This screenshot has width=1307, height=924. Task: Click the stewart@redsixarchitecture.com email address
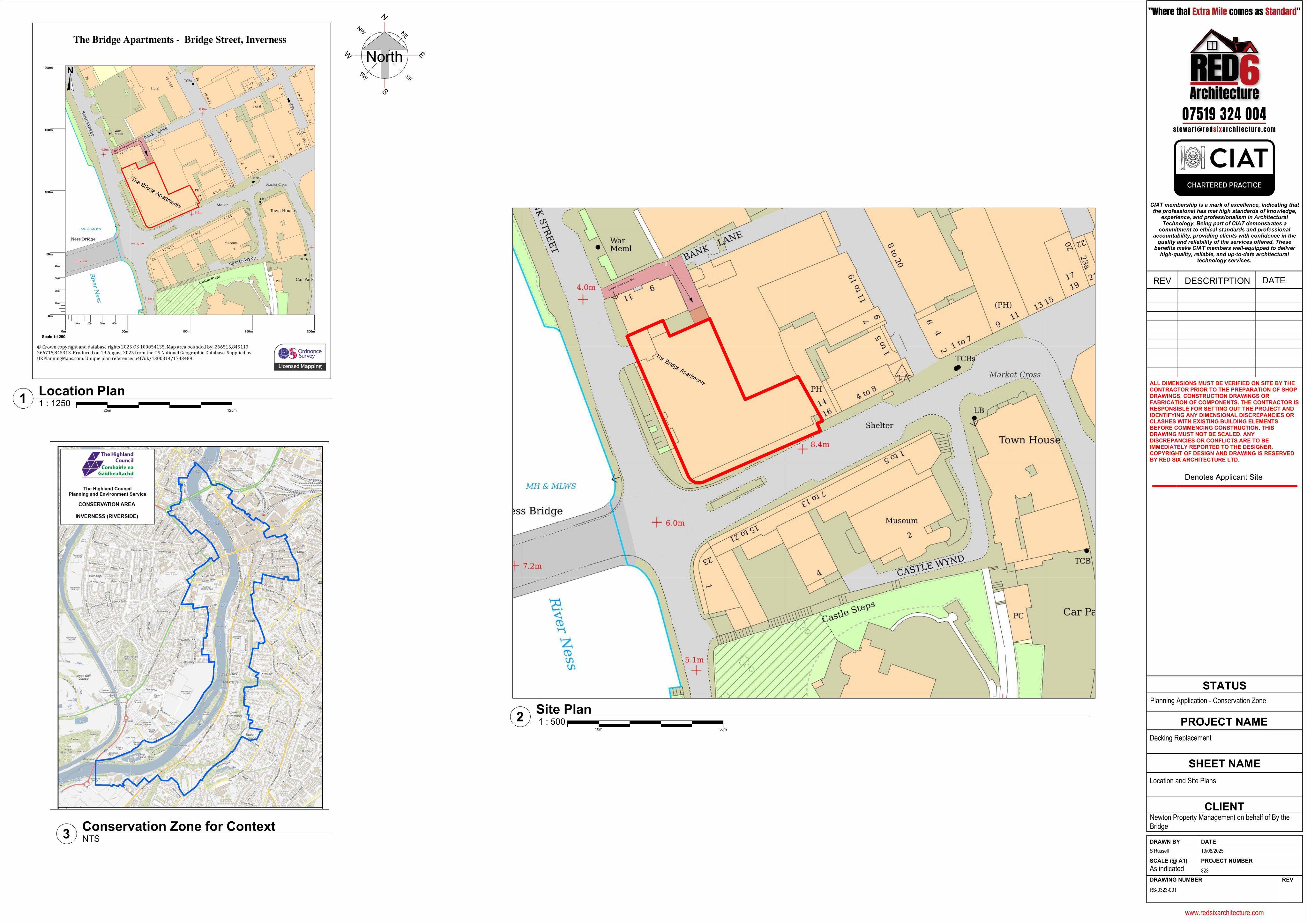(1224, 129)
